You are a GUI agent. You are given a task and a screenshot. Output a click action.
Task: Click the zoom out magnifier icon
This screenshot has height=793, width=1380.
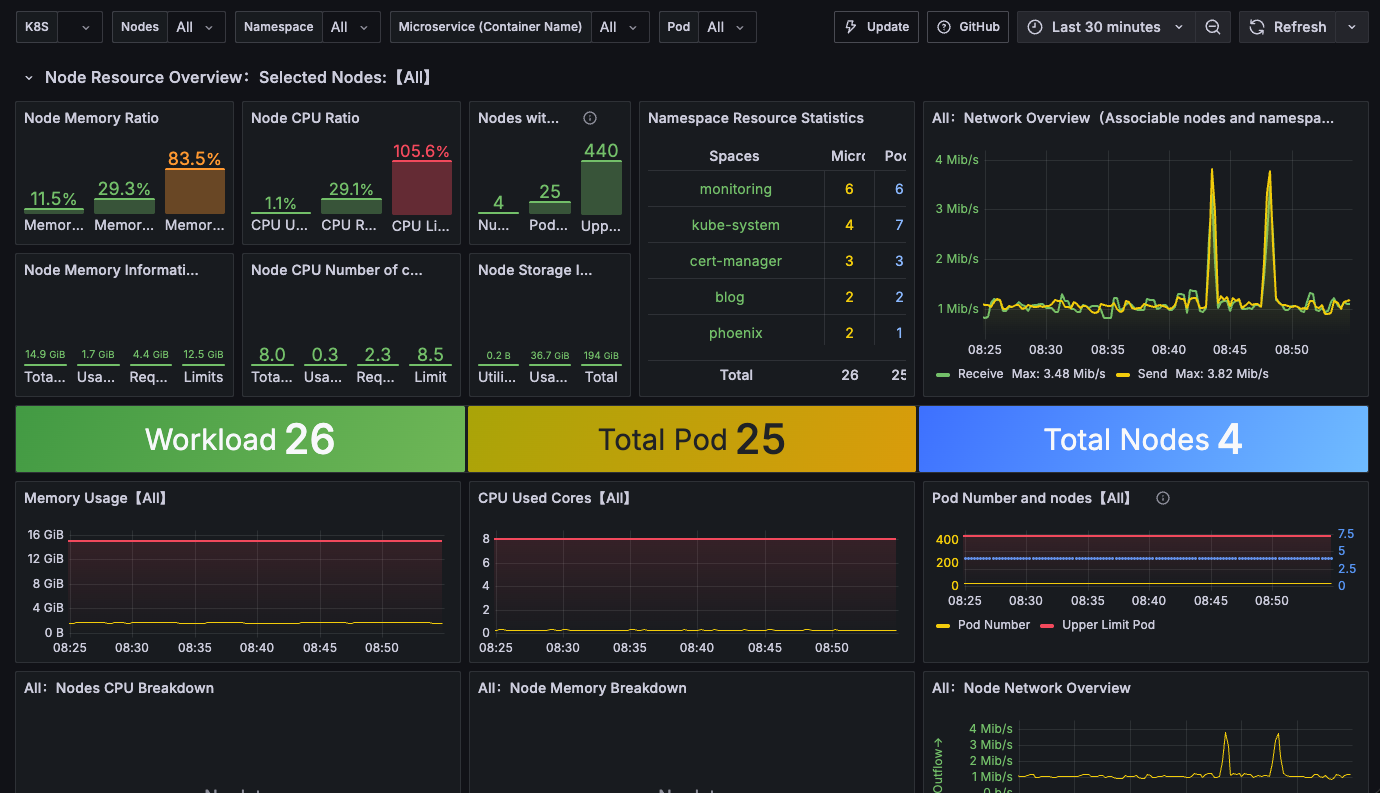tap(1213, 27)
